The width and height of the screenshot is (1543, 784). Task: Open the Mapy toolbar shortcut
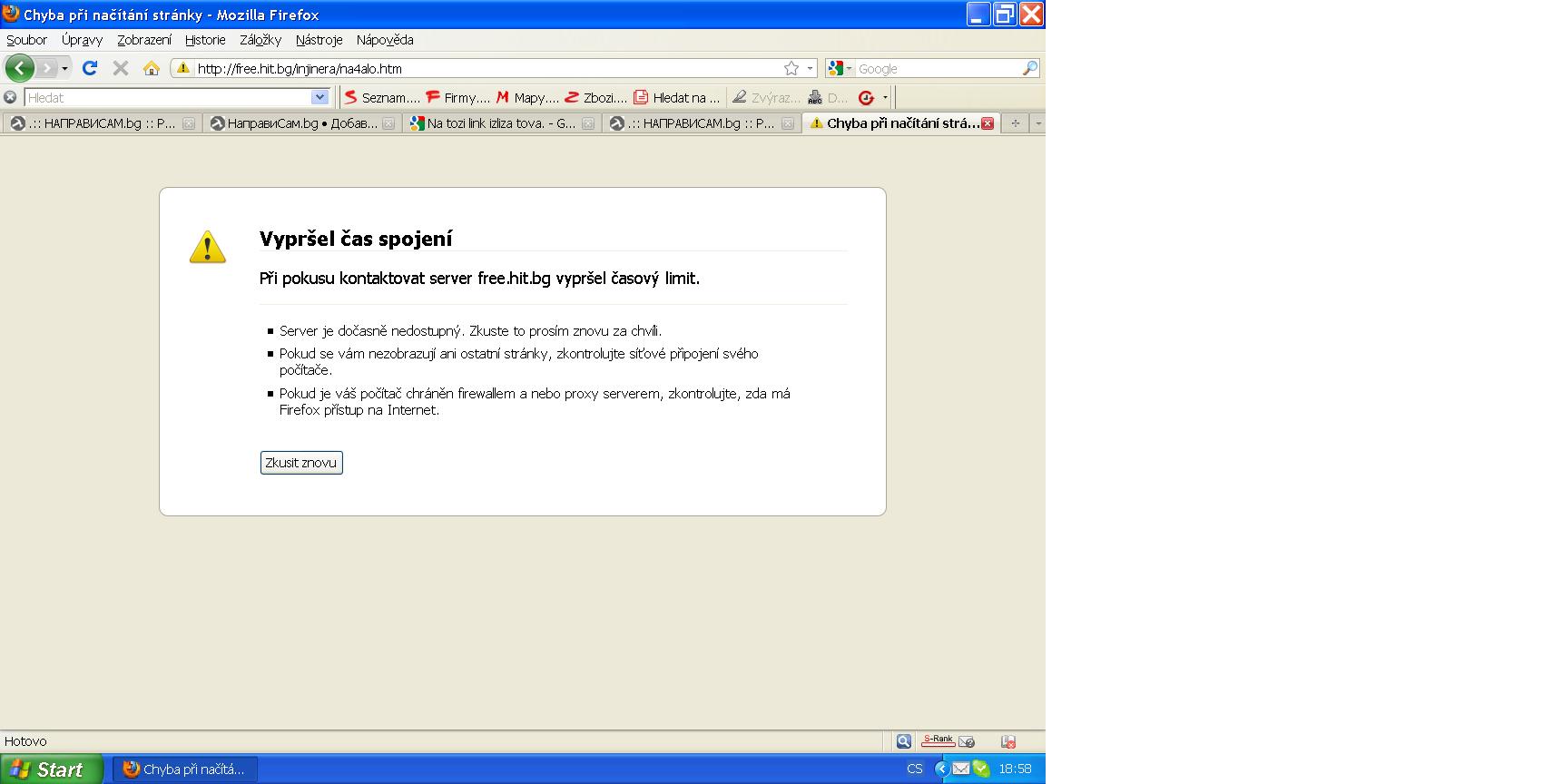coord(526,97)
